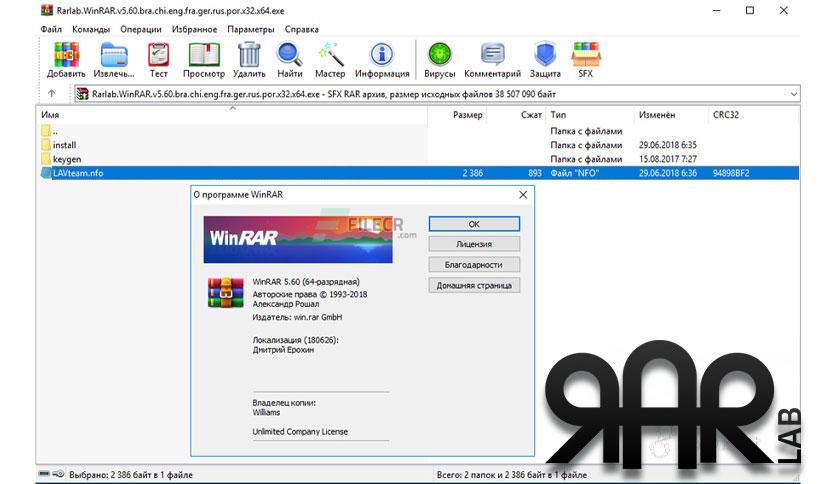Image resolution: width=836 pixels, height=484 pixels.
Task: Select the keygen folder row name
Action: click(x=67, y=159)
